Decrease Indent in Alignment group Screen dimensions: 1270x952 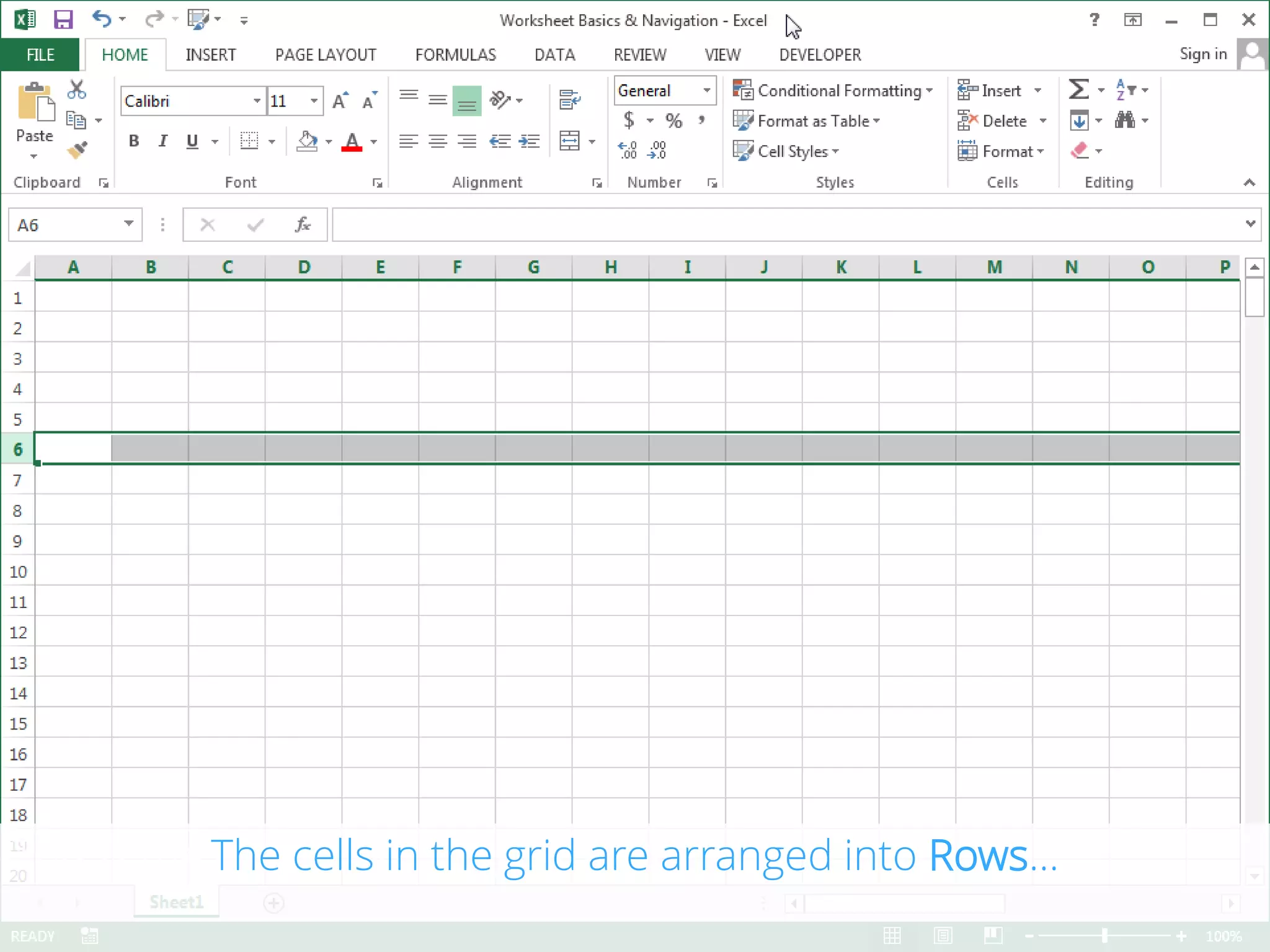coord(500,141)
